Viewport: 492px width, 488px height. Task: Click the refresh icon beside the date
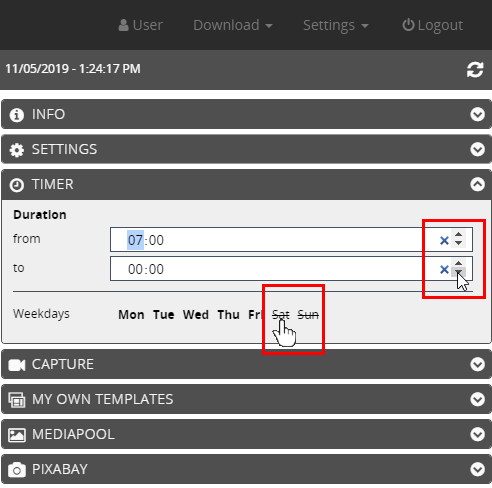(475, 70)
